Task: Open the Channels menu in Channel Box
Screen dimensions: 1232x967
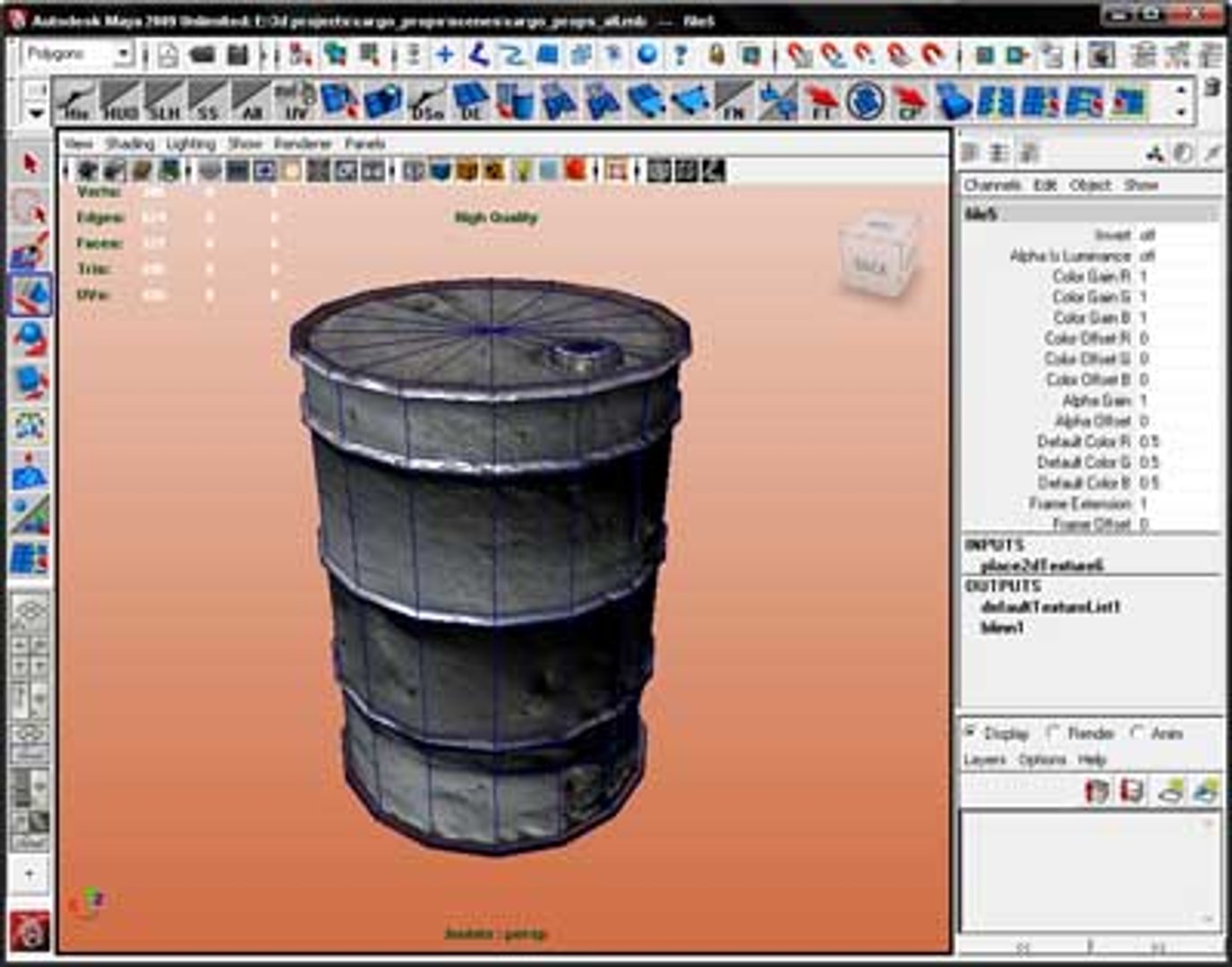Action: pyautogui.click(x=992, y=185)
